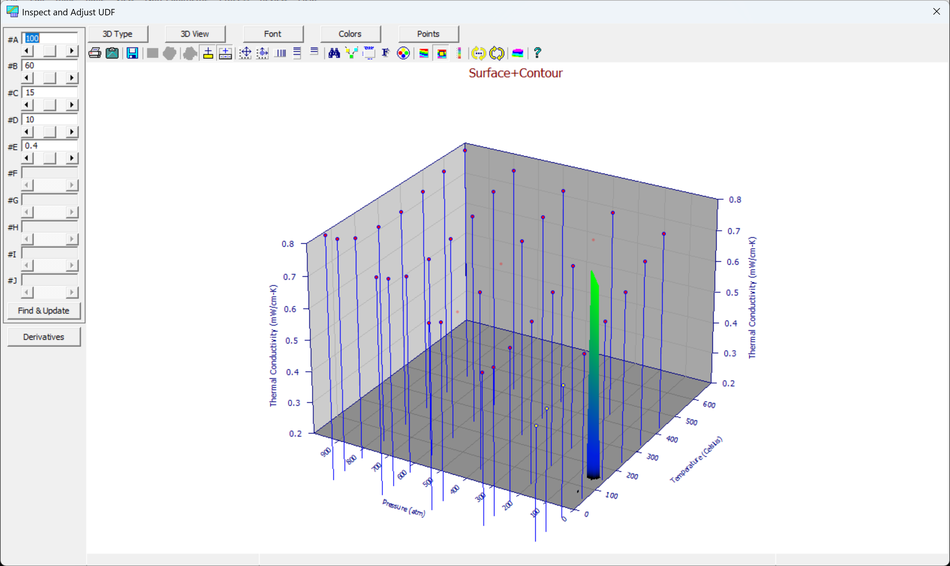Click the #D parameter field with 10

coord(50,119)
